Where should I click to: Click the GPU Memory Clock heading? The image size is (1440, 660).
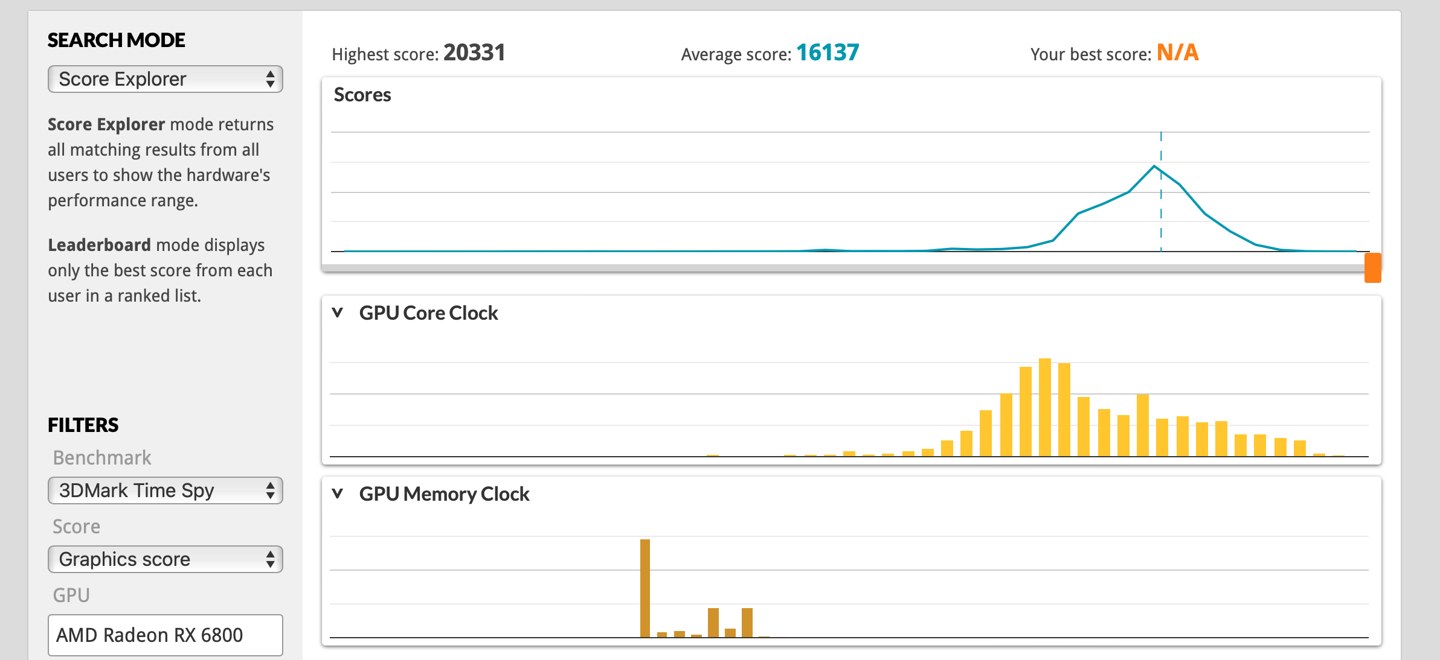(444, 494)
